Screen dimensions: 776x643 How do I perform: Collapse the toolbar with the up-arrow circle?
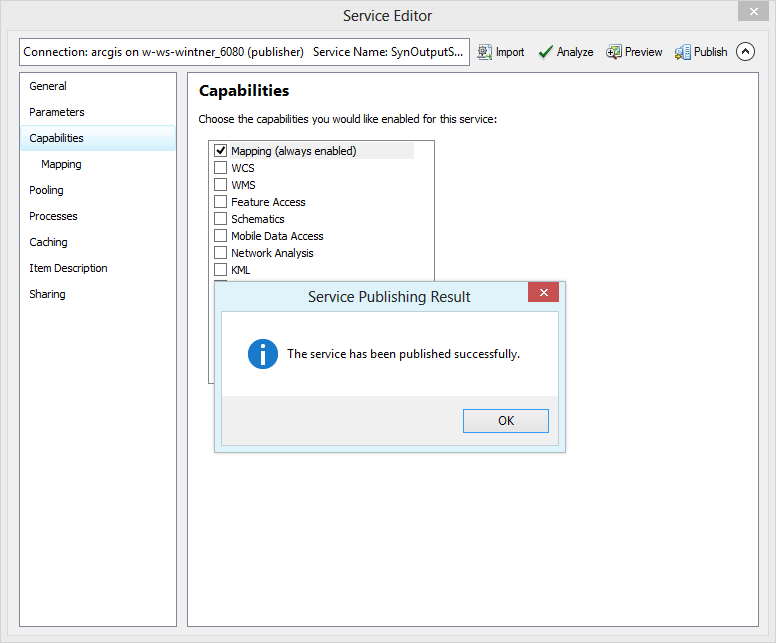(x=745, y=51)
